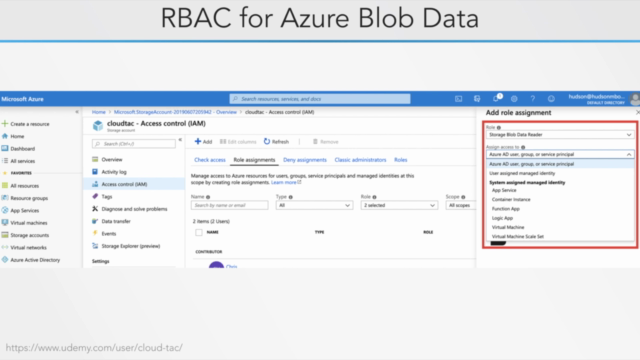Click the Activity log icon
640x360 pixels.
[x=95, y=171]
